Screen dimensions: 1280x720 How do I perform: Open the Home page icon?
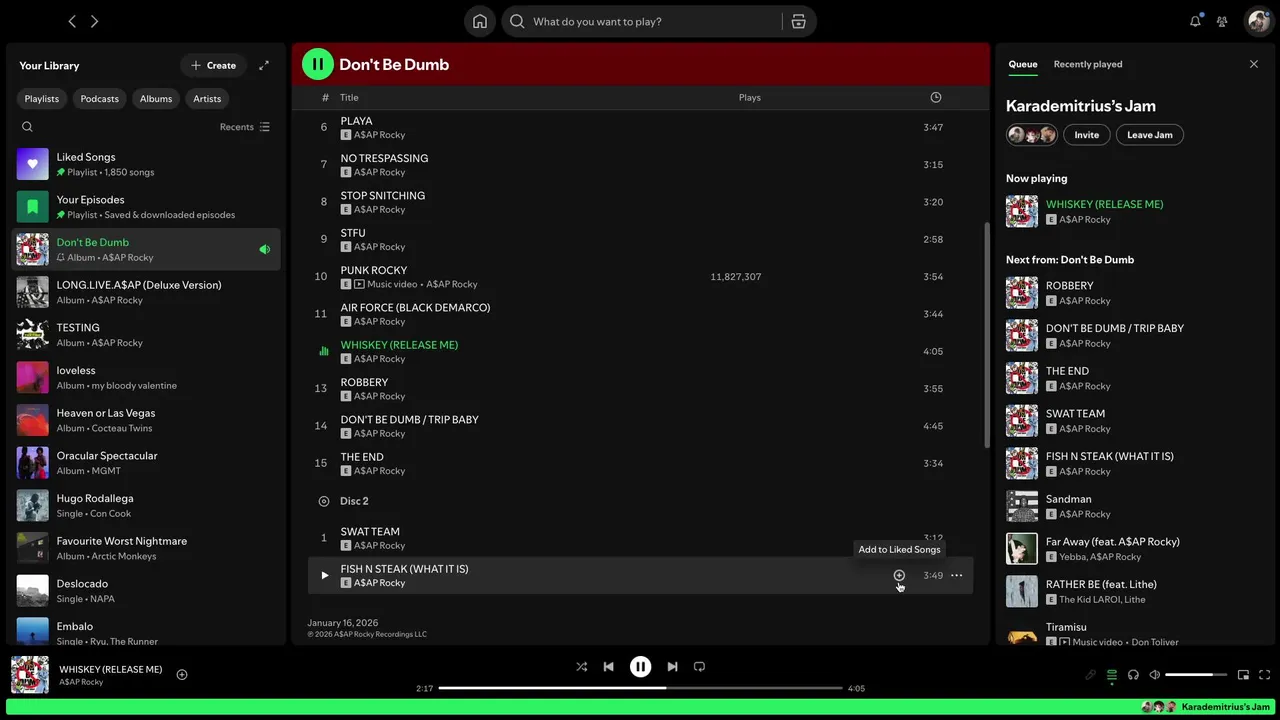(x=480, y=21)
